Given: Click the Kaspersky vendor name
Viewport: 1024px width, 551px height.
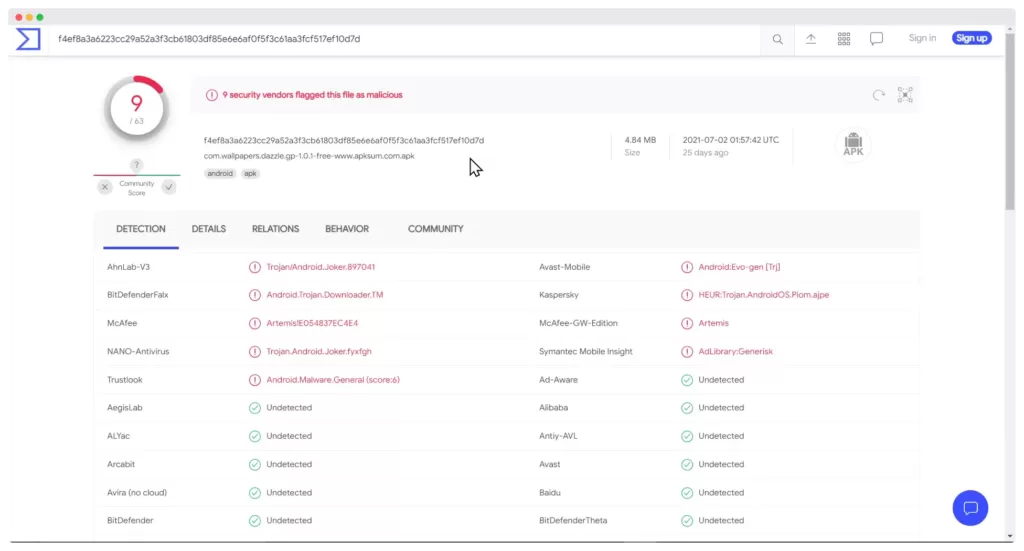Looking at the screenshot, I should point(558,295).
